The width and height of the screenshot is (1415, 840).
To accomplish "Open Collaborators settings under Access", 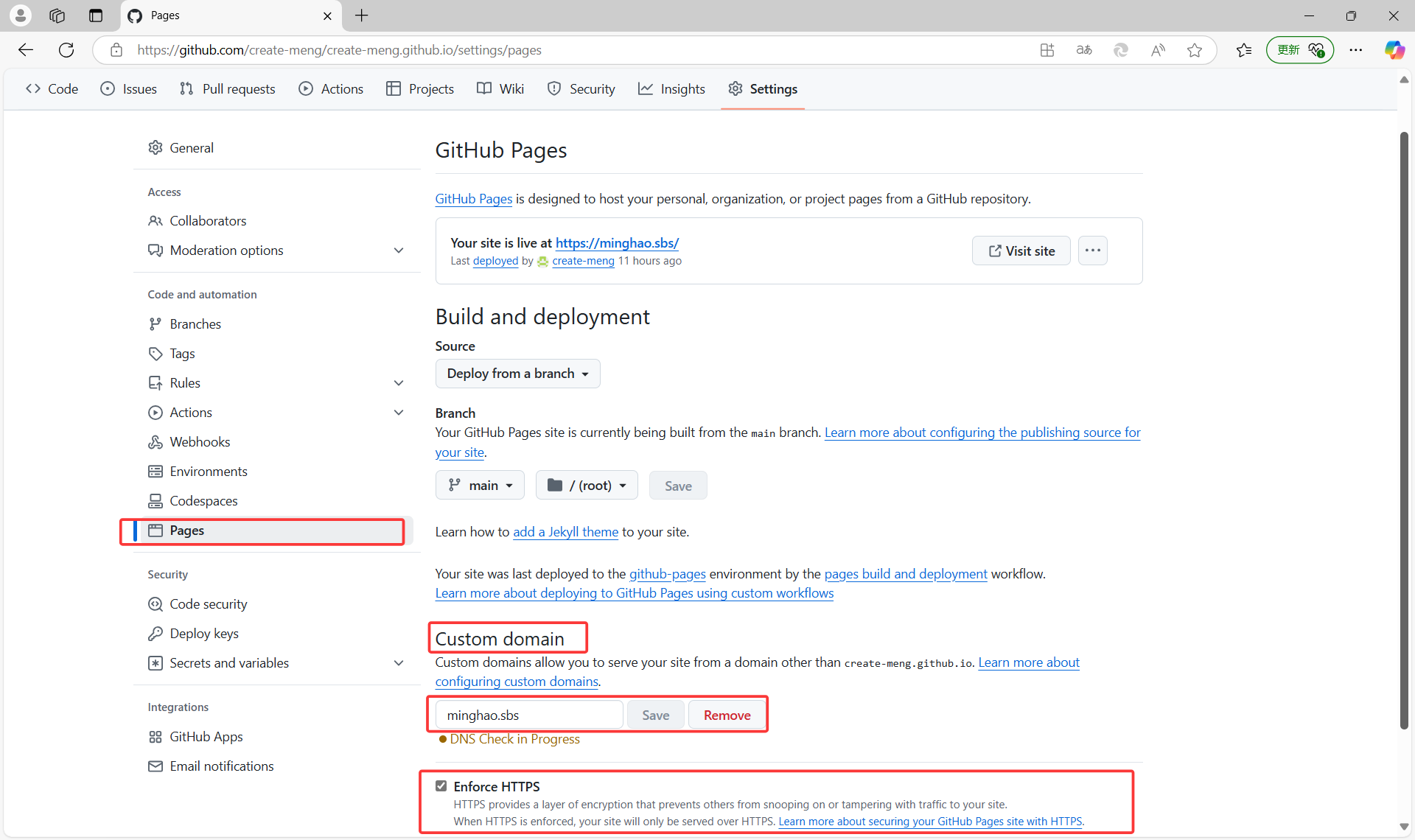I will [x=208, y=220].
